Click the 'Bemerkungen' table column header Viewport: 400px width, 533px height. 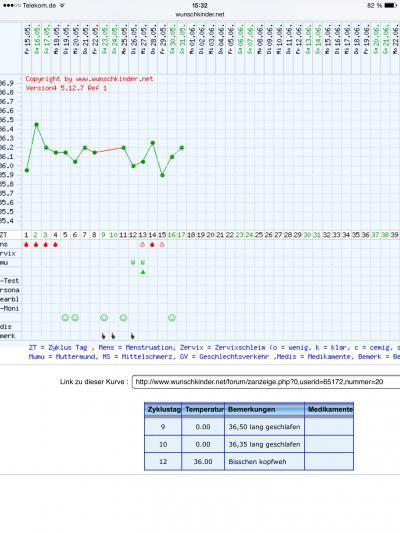(264, 410)
